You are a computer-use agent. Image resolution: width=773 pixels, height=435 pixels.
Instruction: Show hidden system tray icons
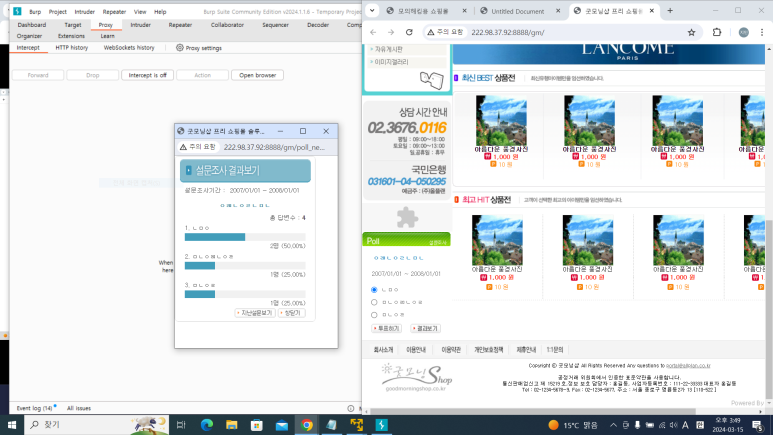coord(613,425)
